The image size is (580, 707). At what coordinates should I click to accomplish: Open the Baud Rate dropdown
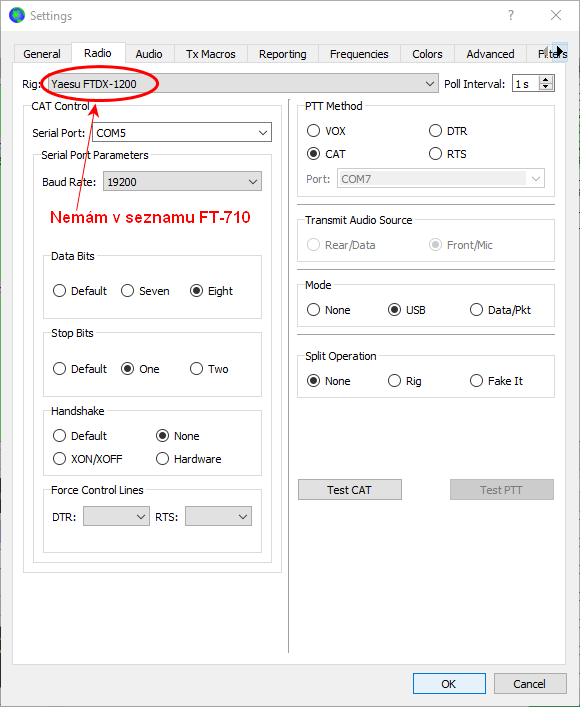point(182,181)
